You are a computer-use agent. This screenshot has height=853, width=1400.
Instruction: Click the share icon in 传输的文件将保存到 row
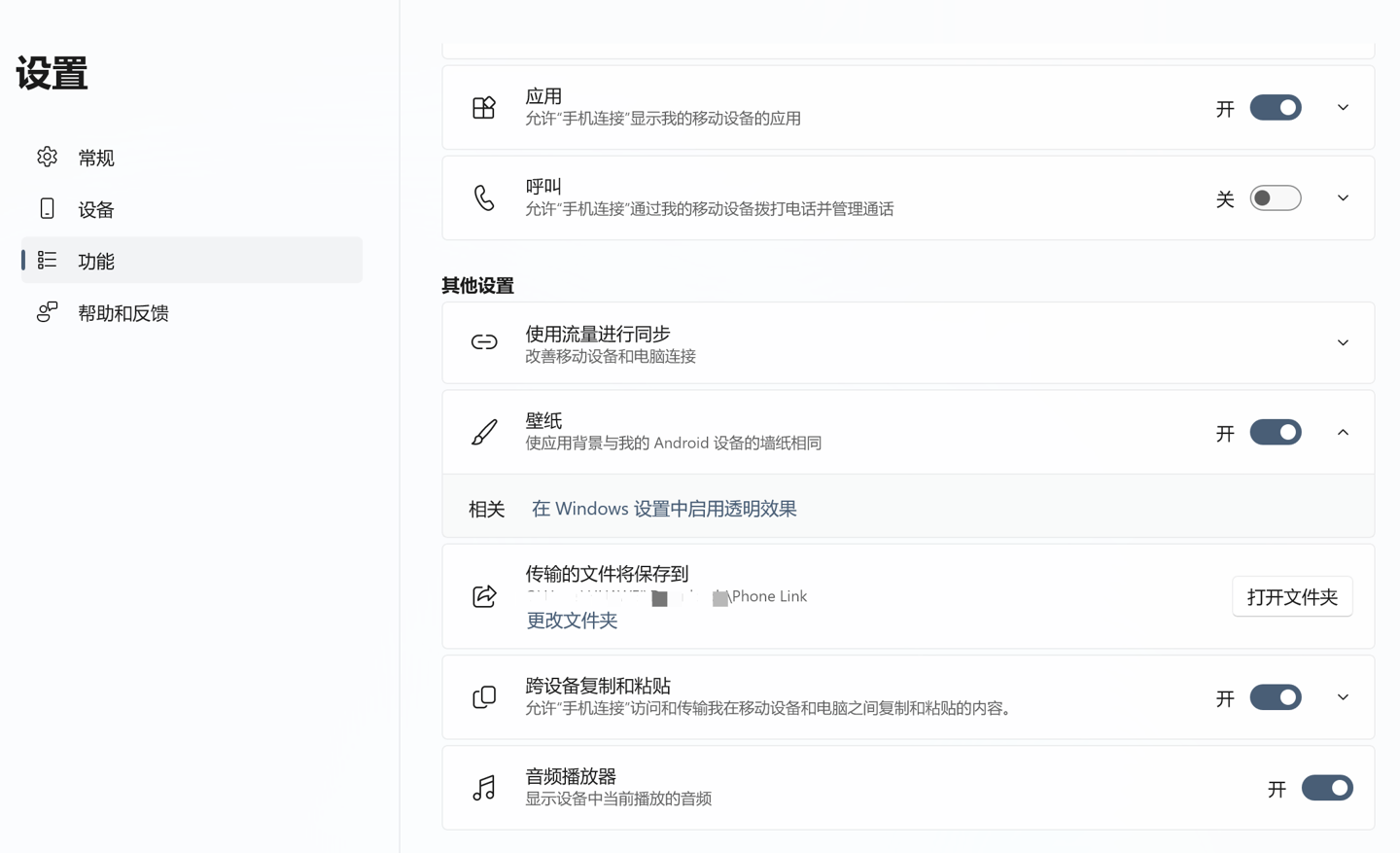tap(484, 596)
